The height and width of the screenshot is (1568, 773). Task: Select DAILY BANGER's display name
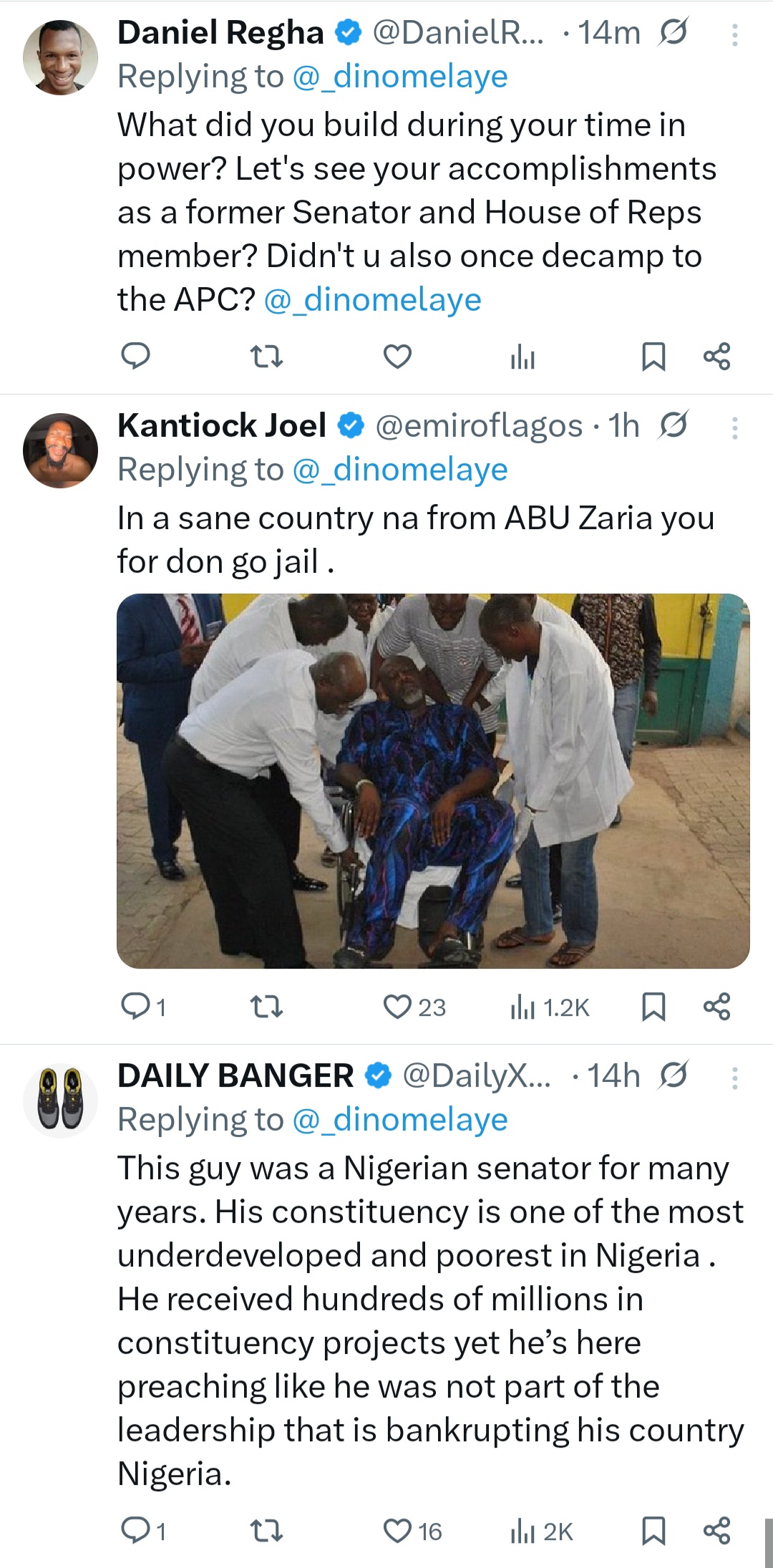[x=236, y=1075]
